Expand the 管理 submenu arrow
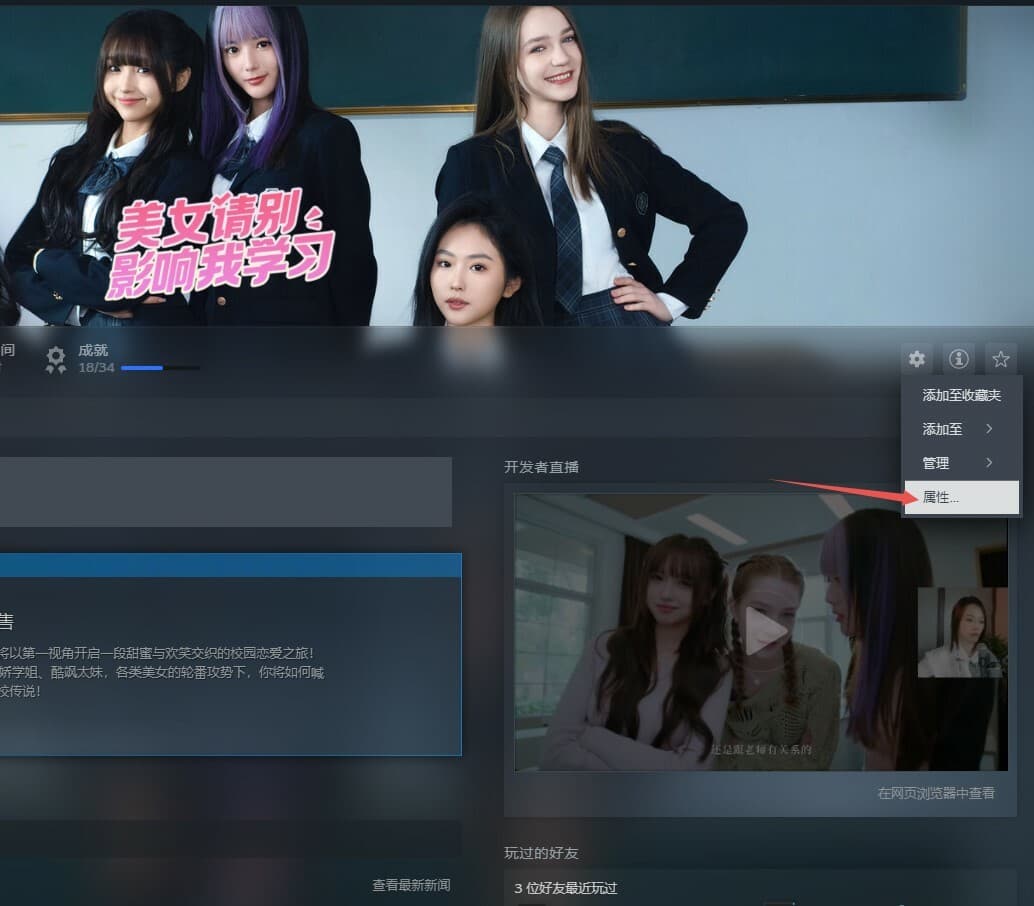The image size is (1034, 906). [x=989, y=462]
